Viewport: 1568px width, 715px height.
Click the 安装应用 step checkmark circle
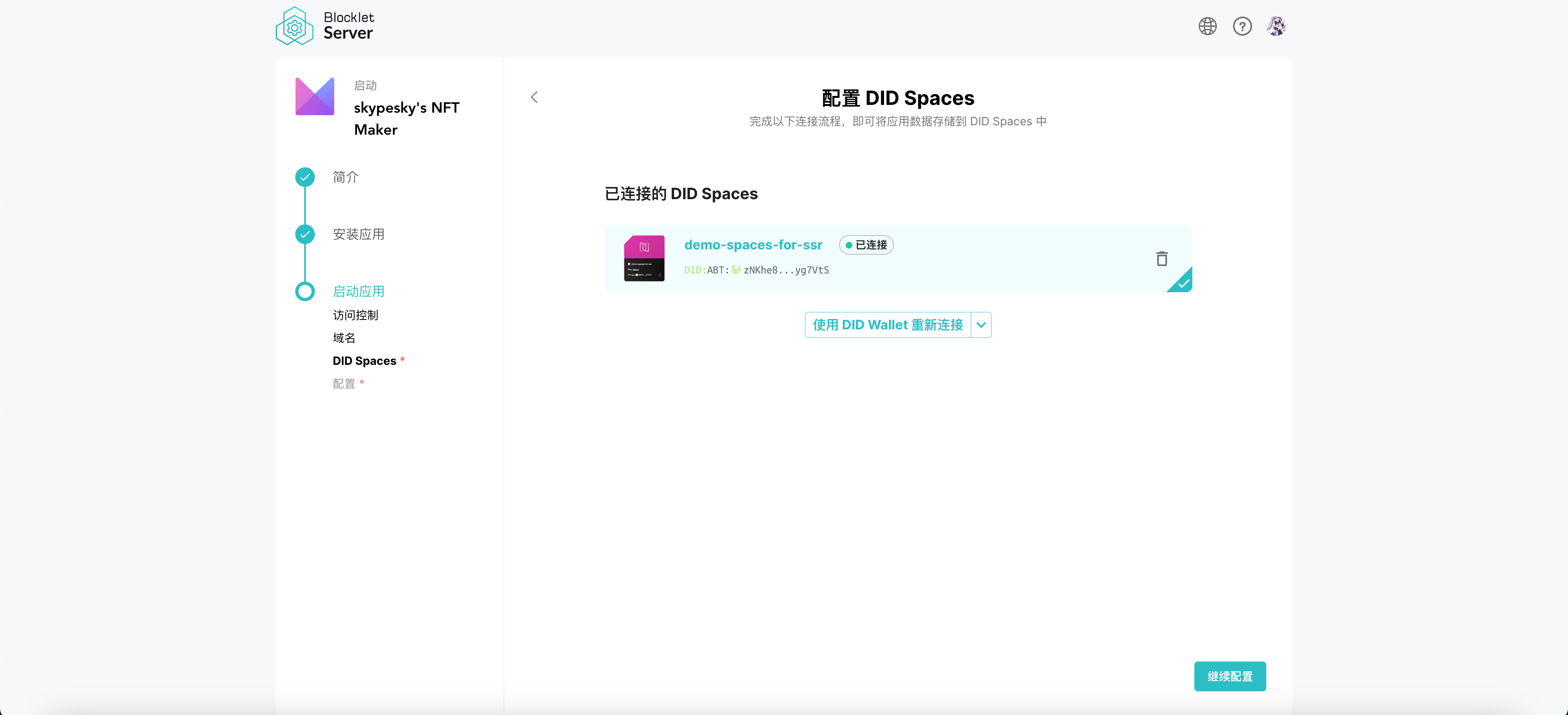[x=305, y=234]
